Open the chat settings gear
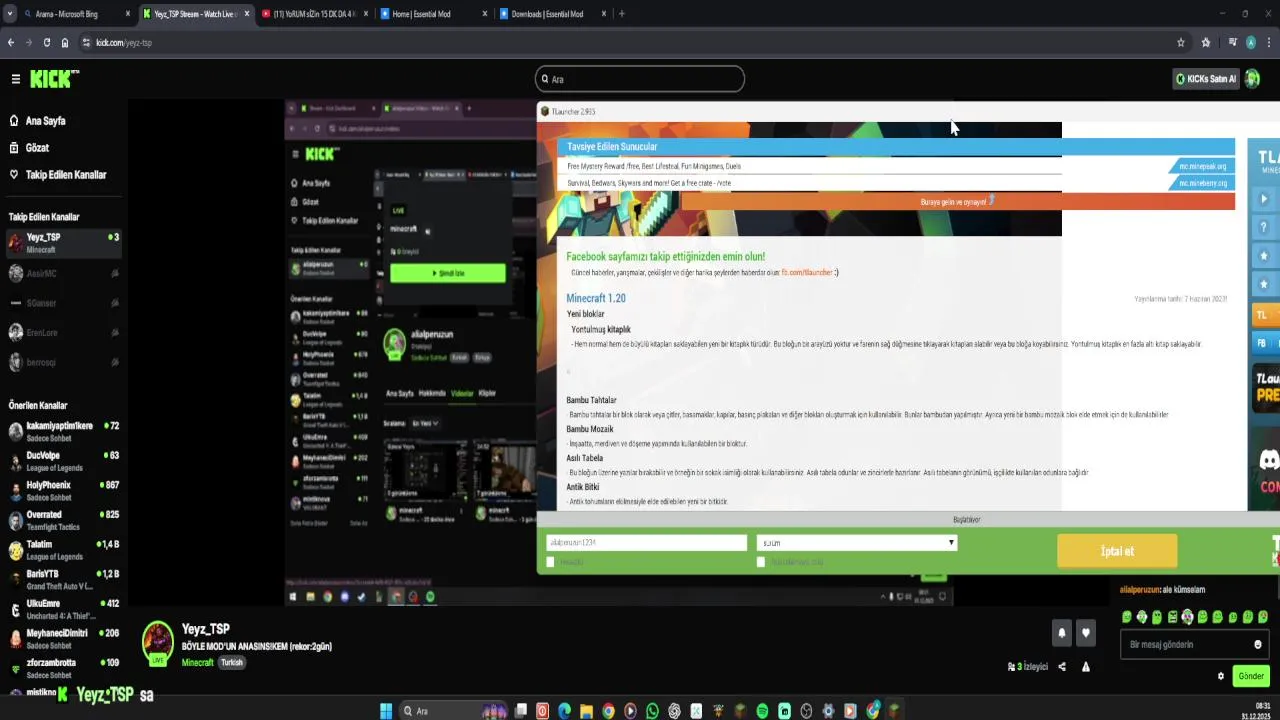Screen dimensions: 1280x720 [x=1221, y=676]
